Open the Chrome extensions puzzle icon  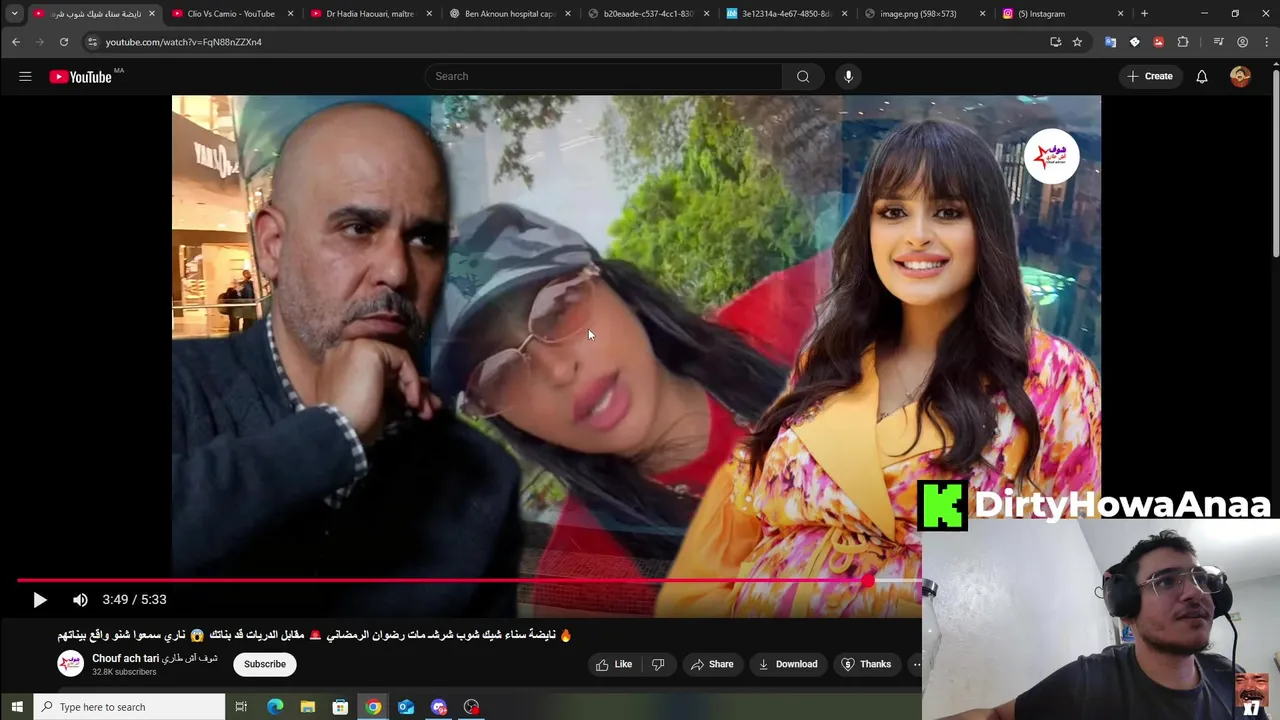[1183, 42]
